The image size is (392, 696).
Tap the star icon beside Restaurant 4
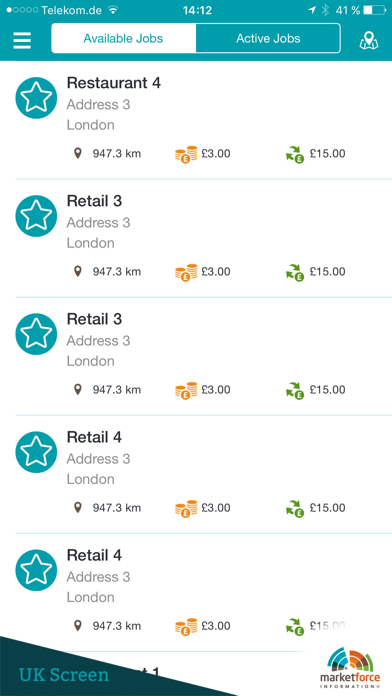point(36,98)
